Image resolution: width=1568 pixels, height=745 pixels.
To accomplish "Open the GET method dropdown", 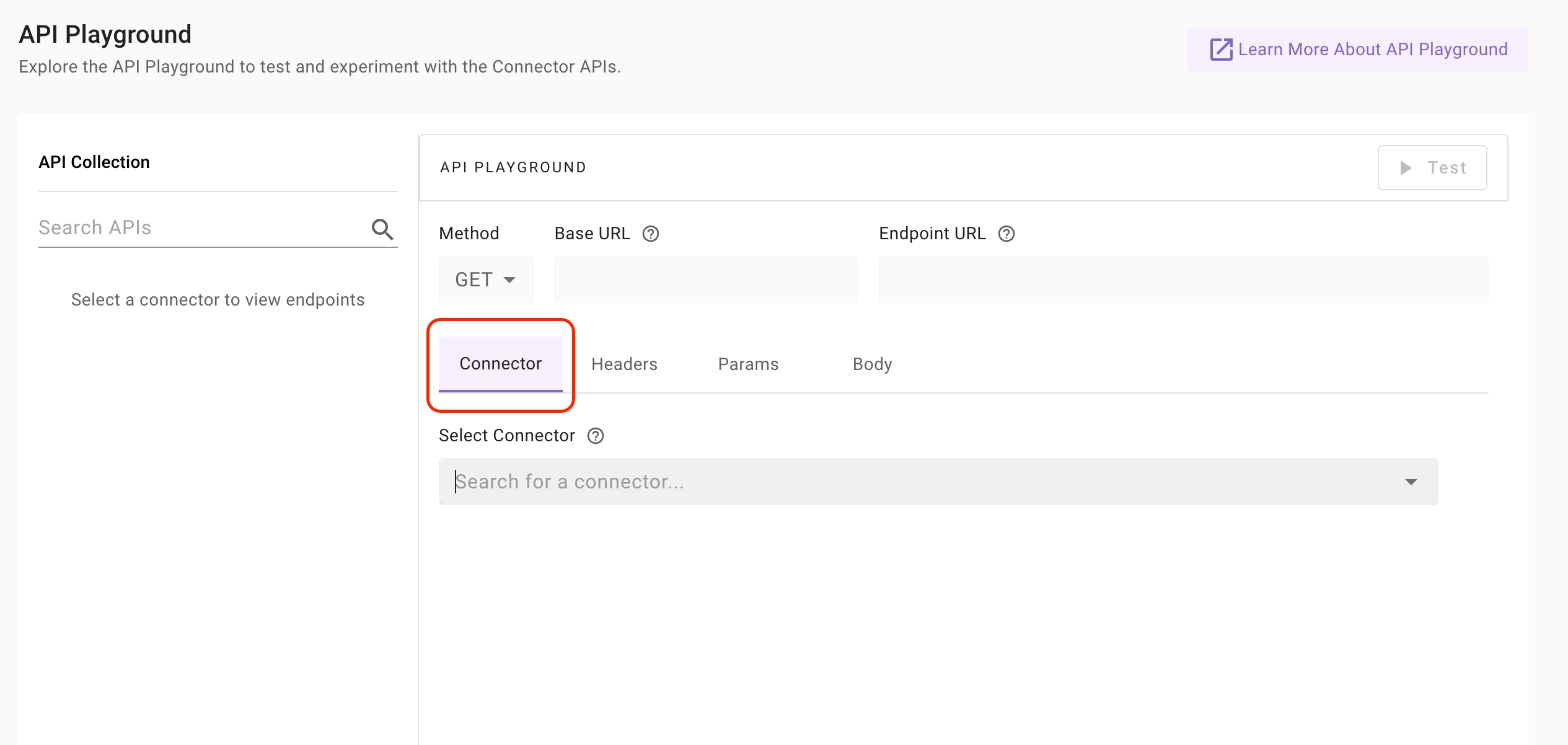I will pyautogui.click(x=485, y=280).
